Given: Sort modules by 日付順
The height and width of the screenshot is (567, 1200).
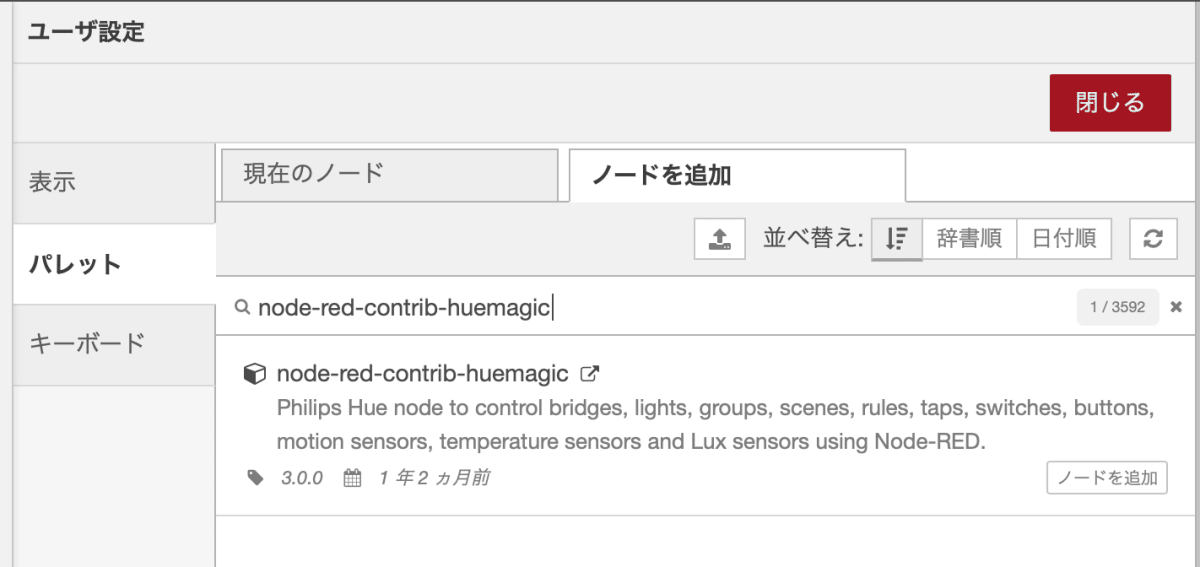Looking at the screenshot, I should click(x=1064, y=238).
